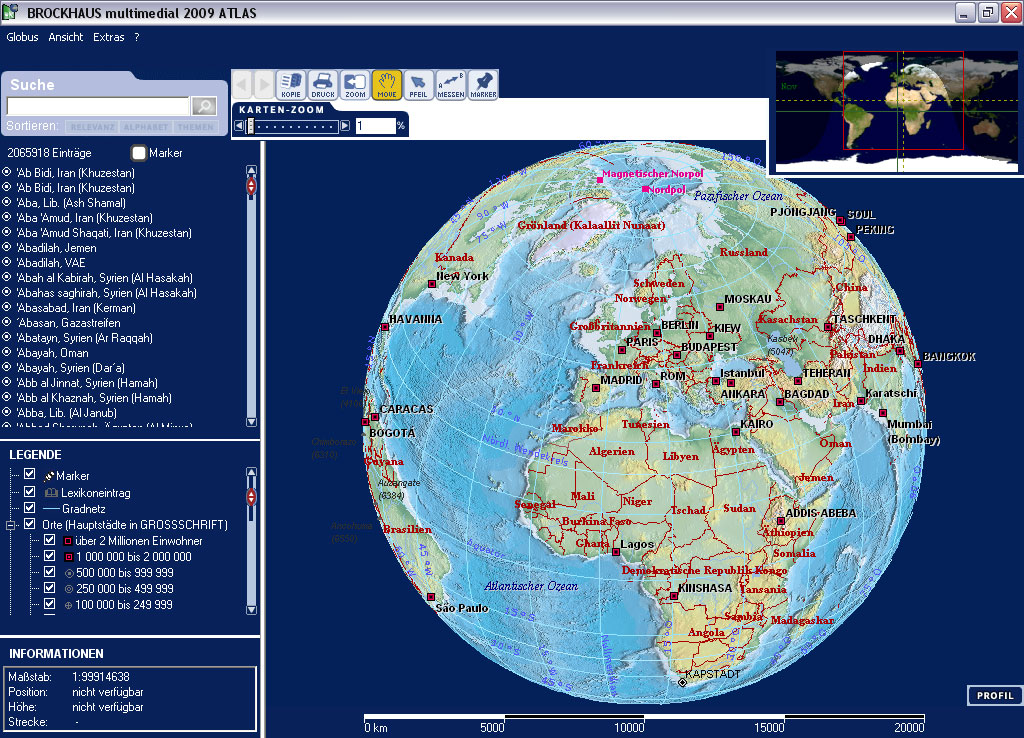Uncheck über 2 Millionen Einwohner
Screen dimensions: 1024x738
pos(50,540)
